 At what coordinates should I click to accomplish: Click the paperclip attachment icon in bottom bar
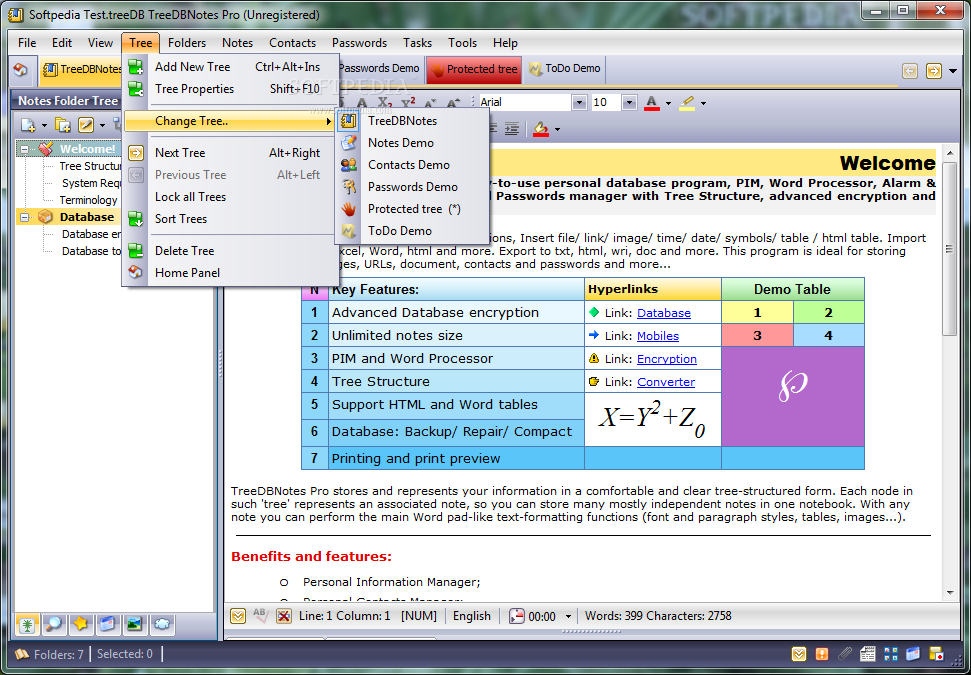845,654
